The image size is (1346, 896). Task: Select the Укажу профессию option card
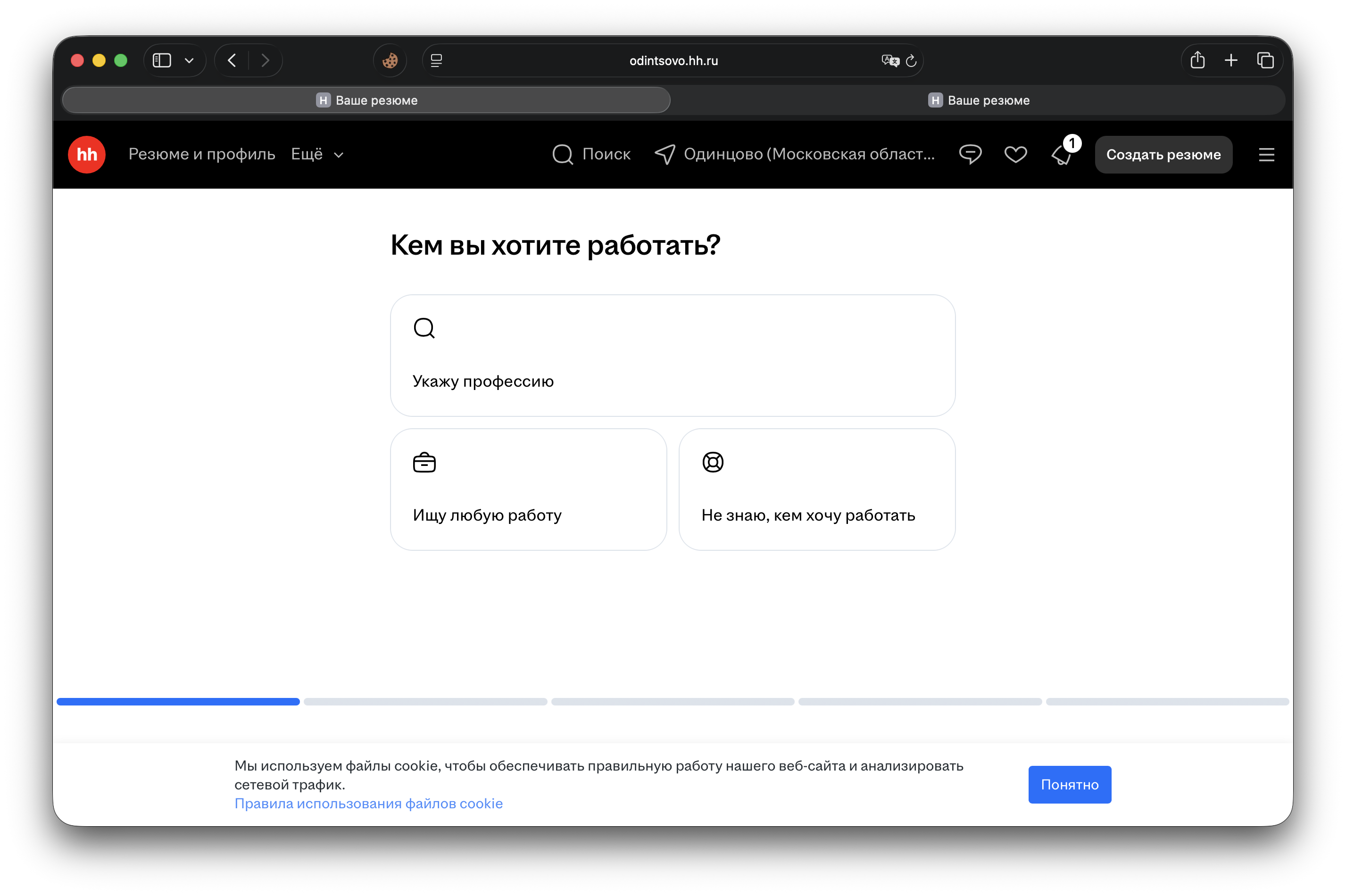click(x=673, y=356)
